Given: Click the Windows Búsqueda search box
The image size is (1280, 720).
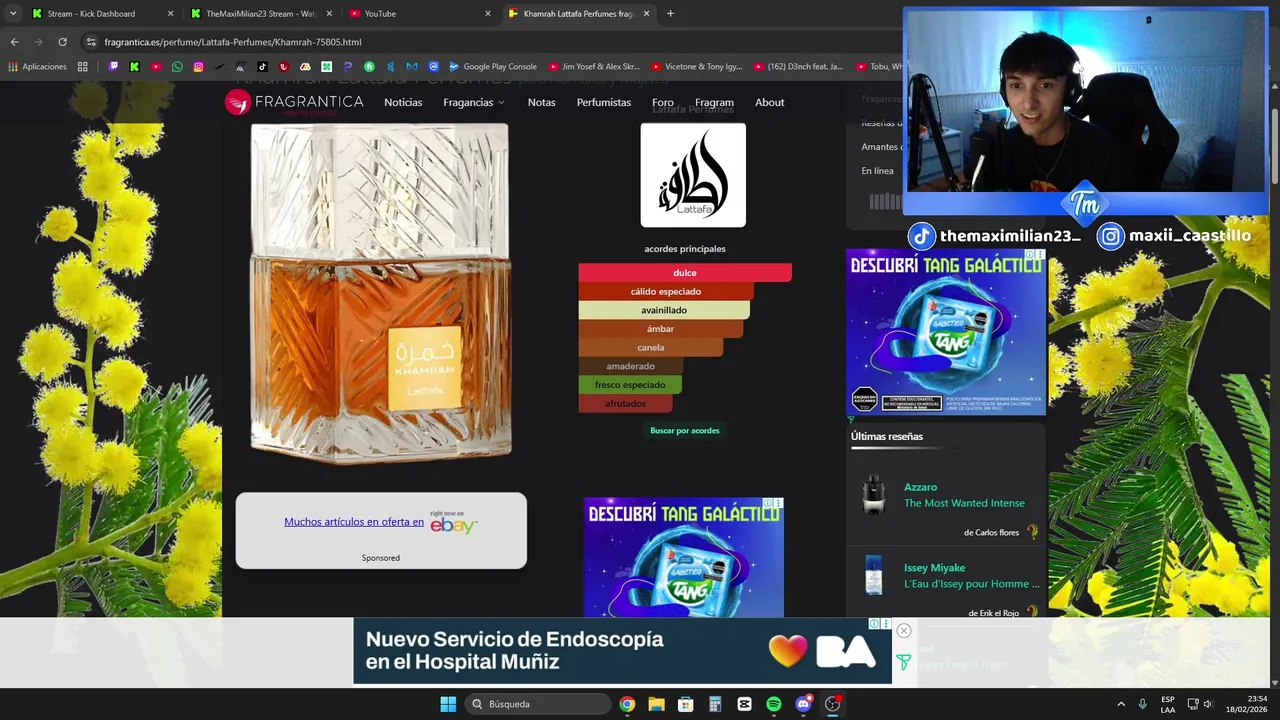Looking at the screenshot, I should 538,704.
